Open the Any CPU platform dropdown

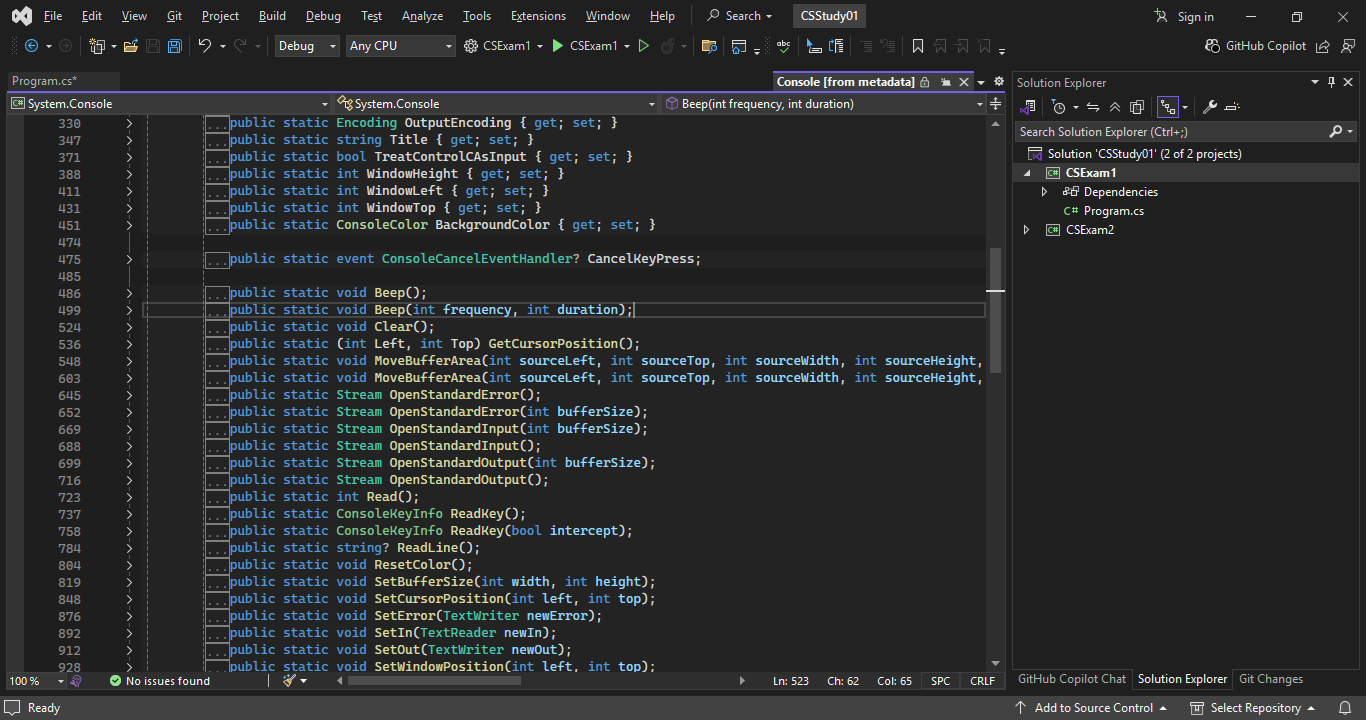400,46
